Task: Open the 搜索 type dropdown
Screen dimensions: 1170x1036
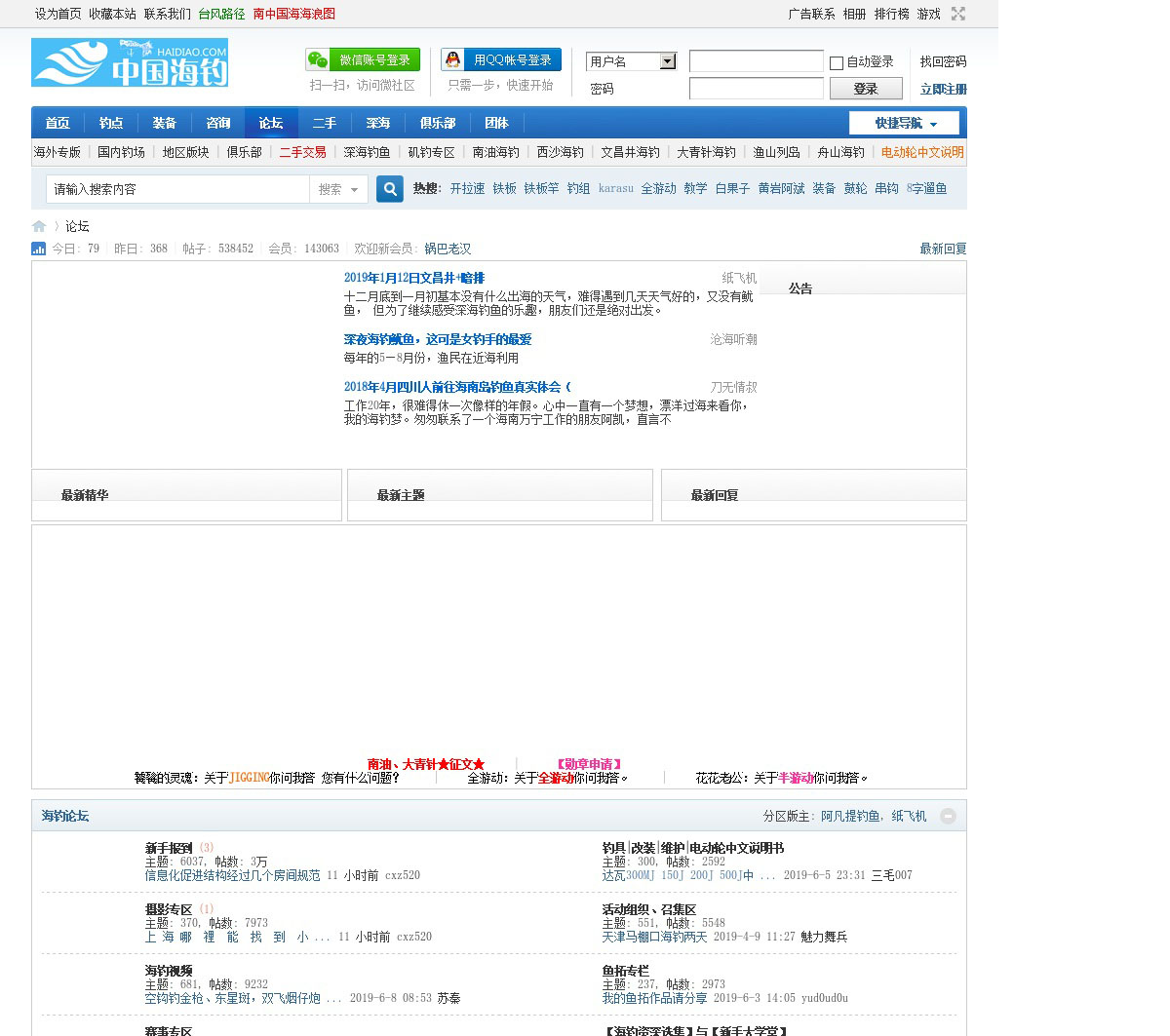Action: (x=338, y=189)
